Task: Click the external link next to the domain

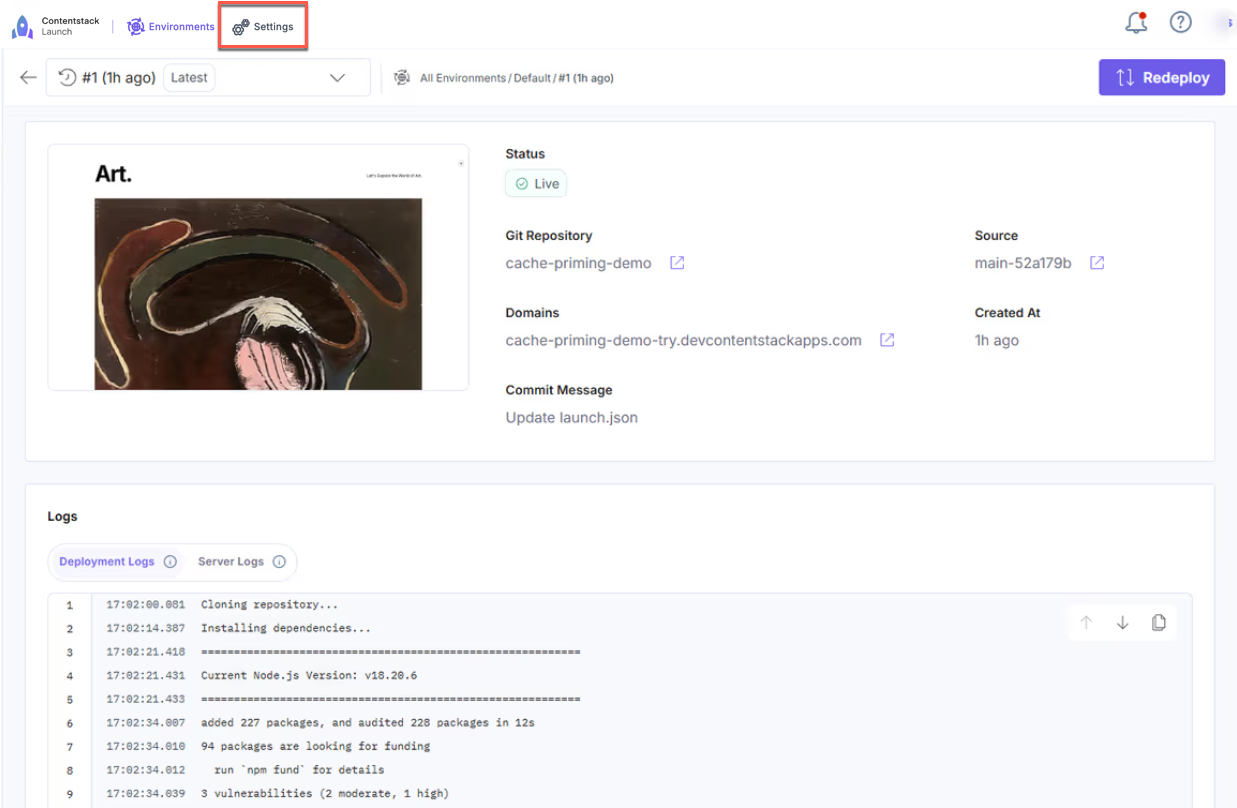Action: (886, 339)
